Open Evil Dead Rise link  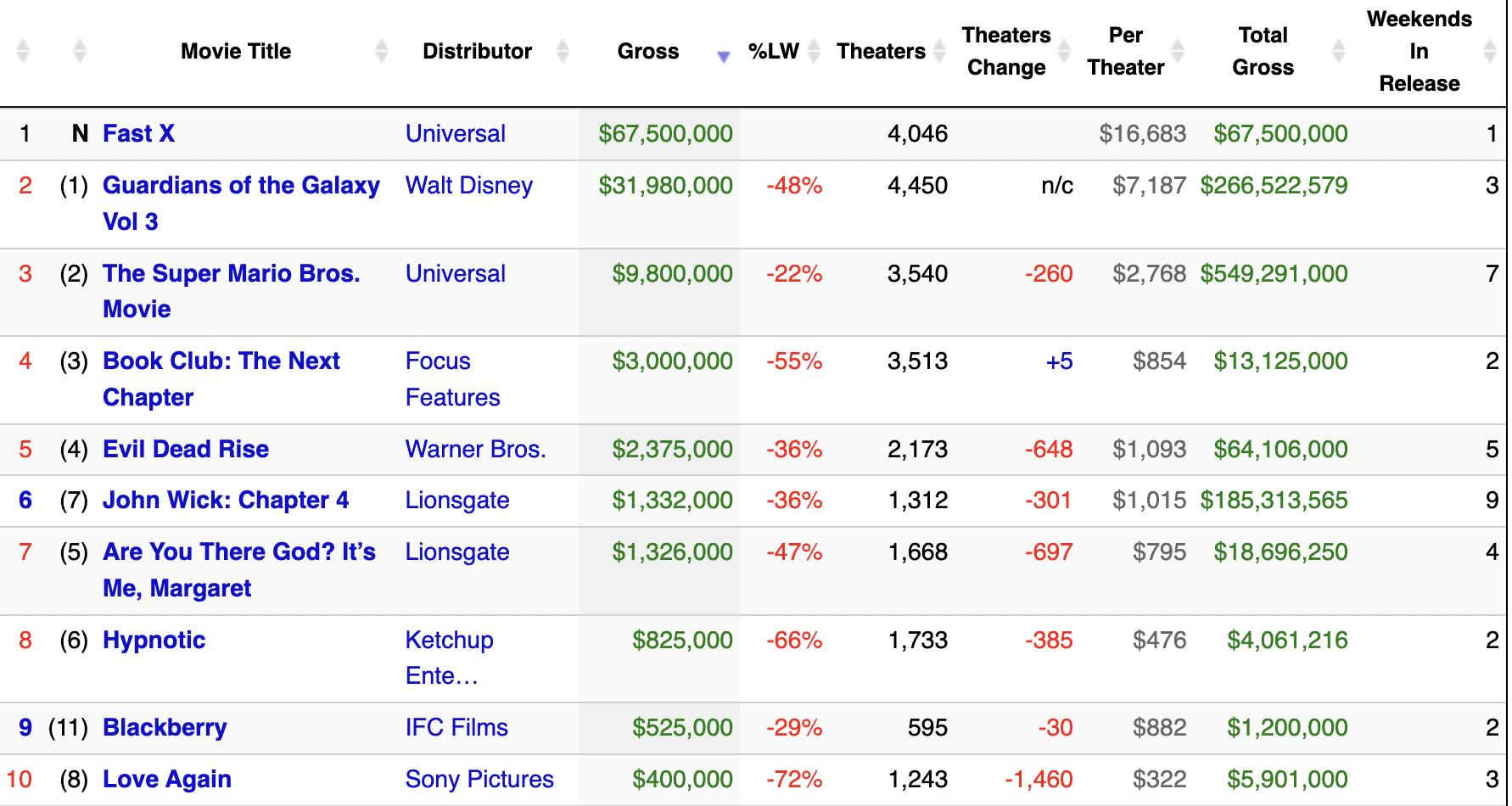point(186,450)
